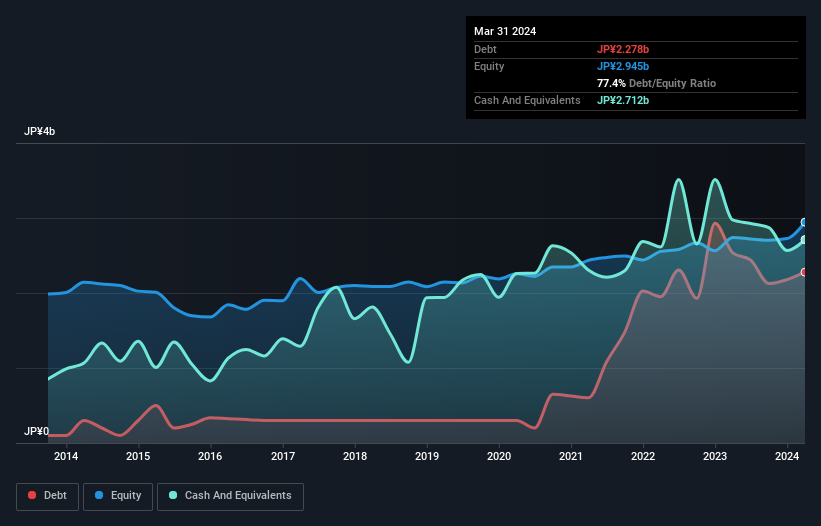The height and width of the screenshot is (526, 821).
Task: Toggle the Debt legend button
Action: click(x=47, y=495)
